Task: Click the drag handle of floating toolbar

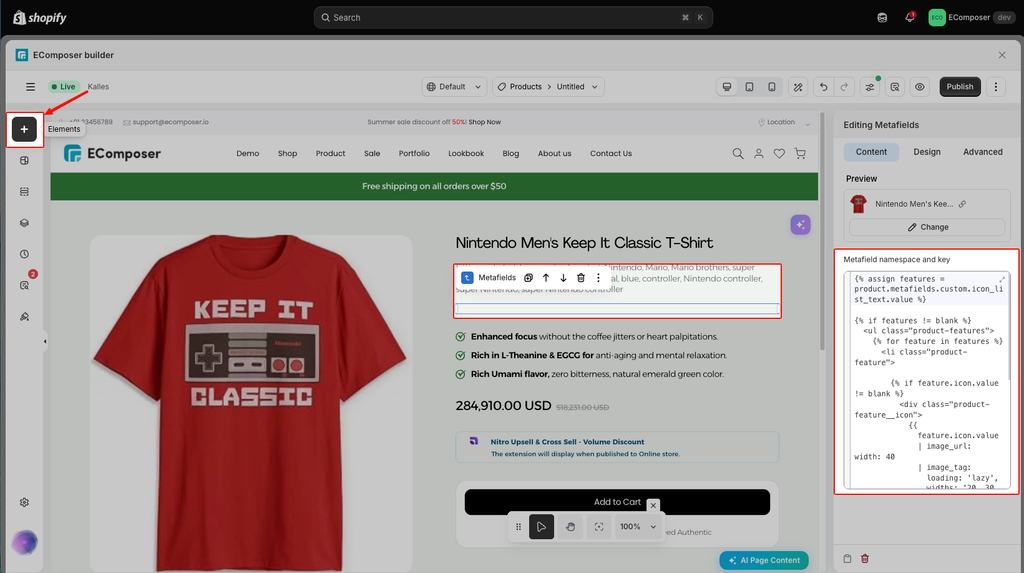Action: pyautogui.click(x=518, y=527)
